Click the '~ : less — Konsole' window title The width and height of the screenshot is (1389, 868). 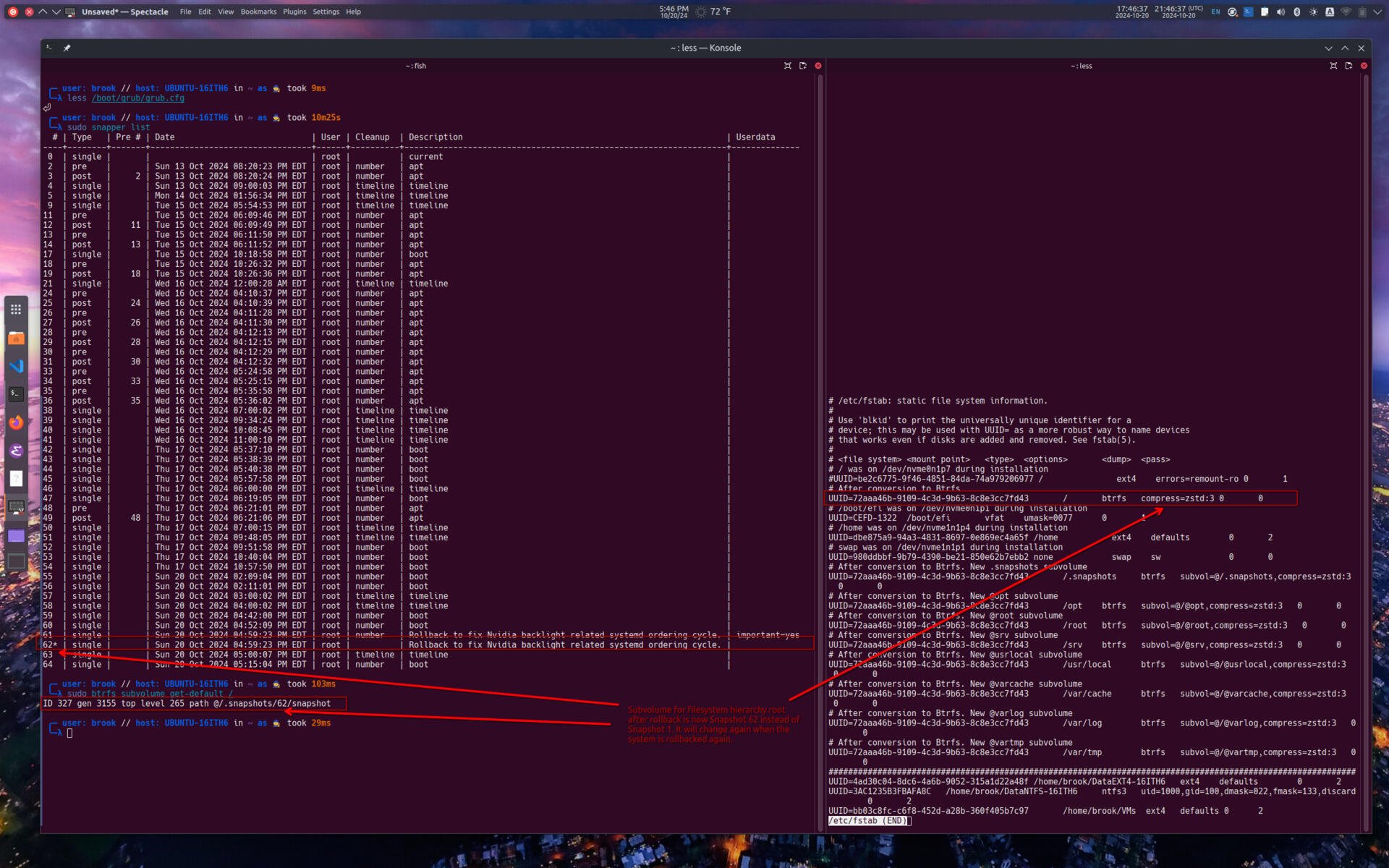705,48
